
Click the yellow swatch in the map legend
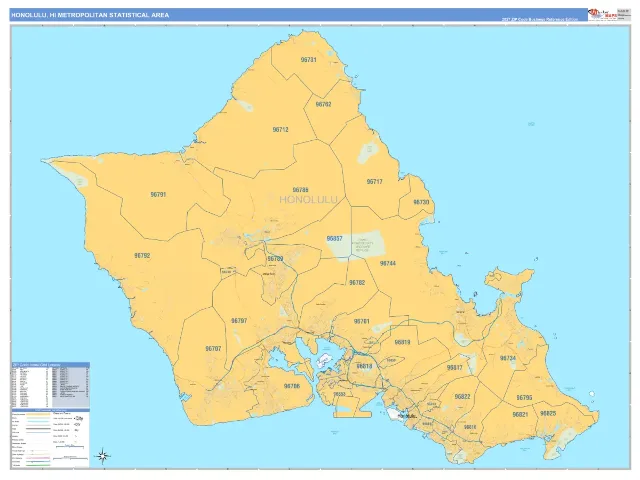38,414
